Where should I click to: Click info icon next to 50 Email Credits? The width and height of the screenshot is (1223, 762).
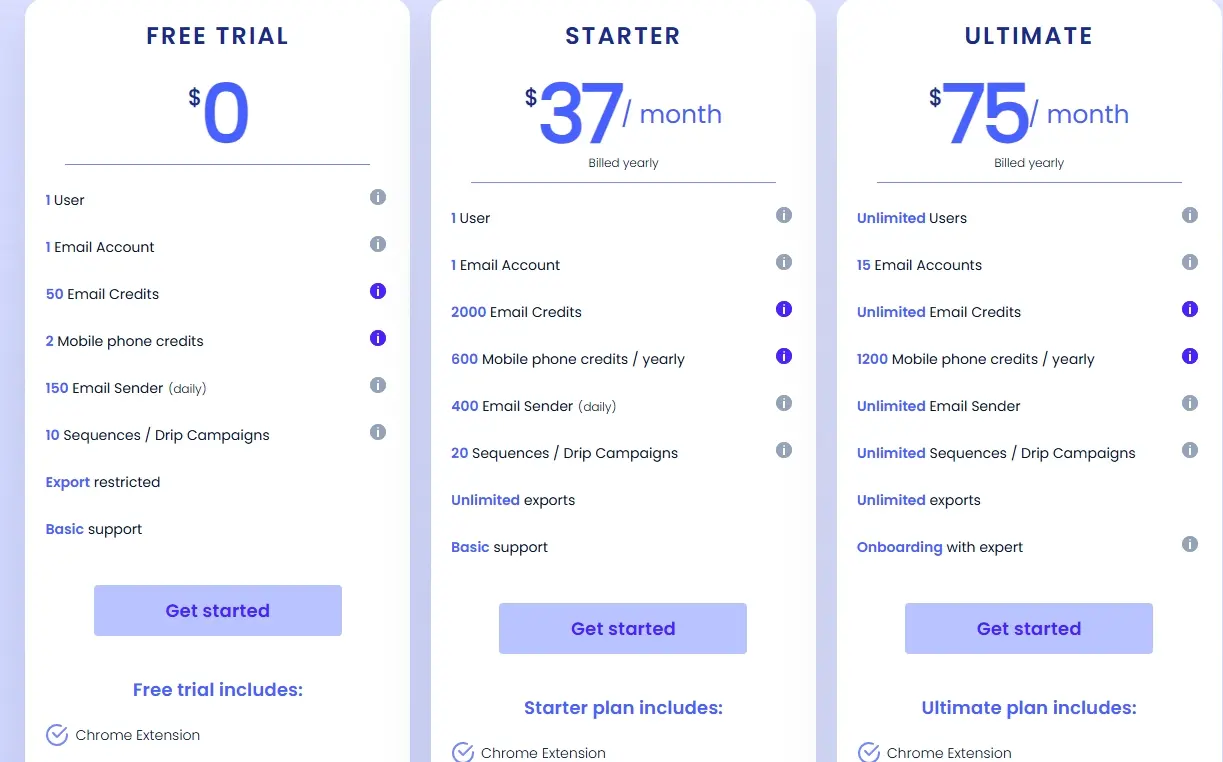378,291
